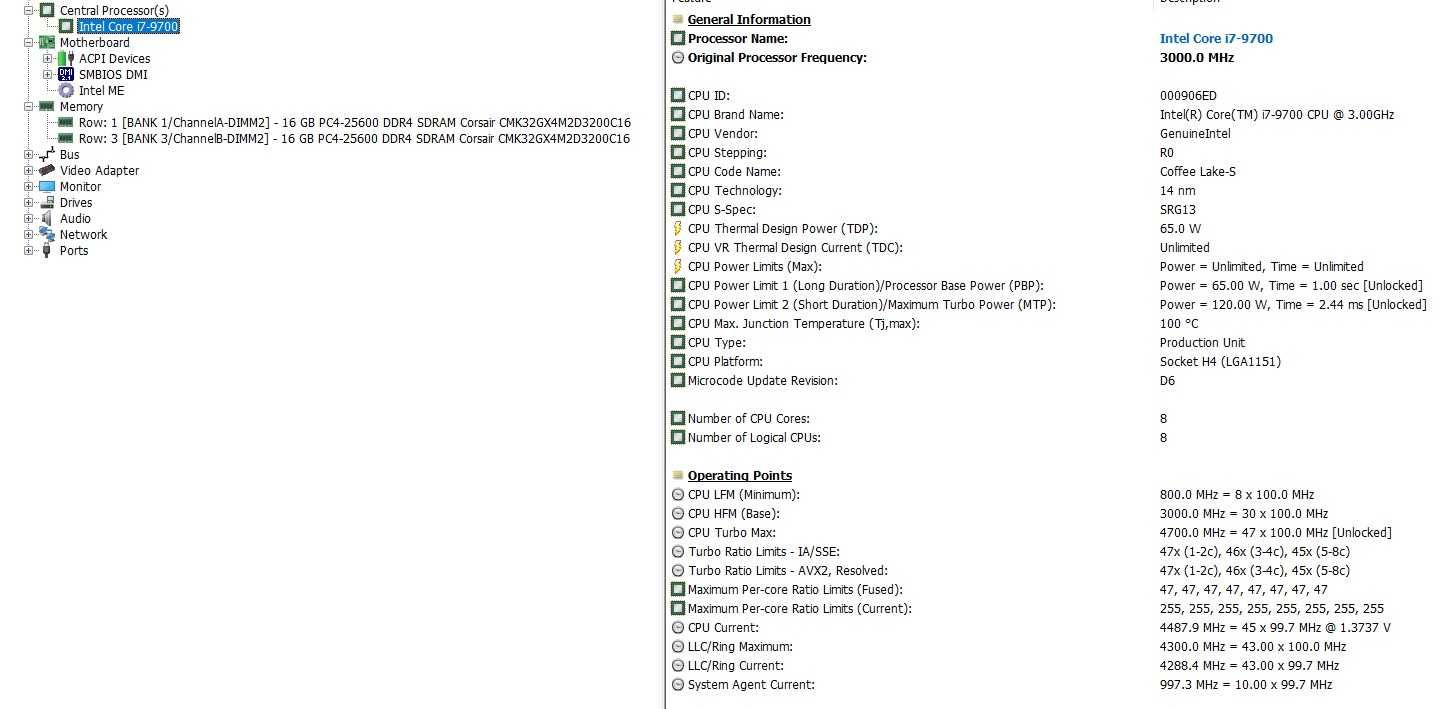This screenshot has height=709, width=1445.
Task: Click the SMBIOS DMI icon
Action: [66, 74]
